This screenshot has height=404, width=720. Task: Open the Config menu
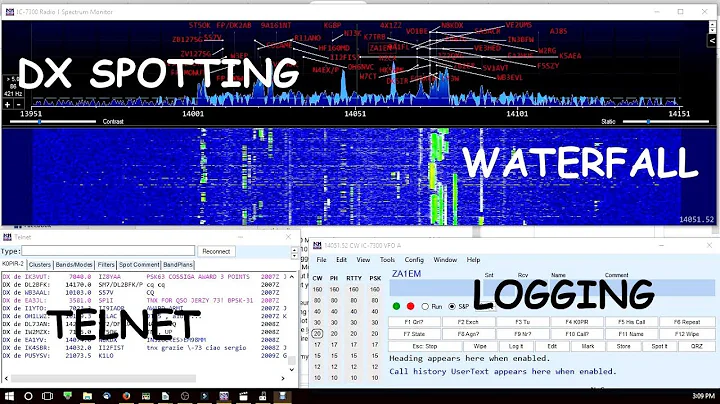(x=414, y=260)
